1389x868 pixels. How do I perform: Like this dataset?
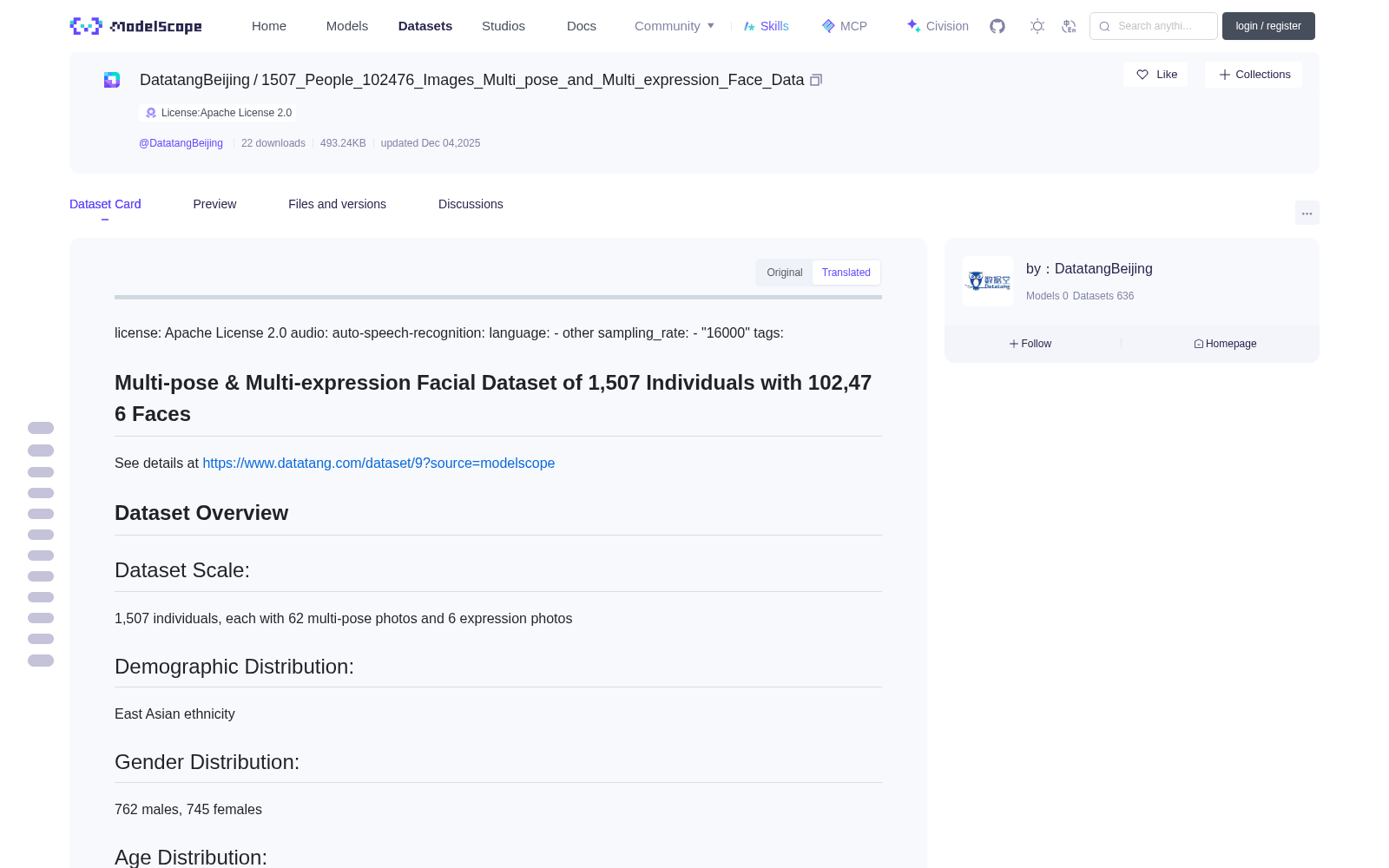pos(1155,75)
